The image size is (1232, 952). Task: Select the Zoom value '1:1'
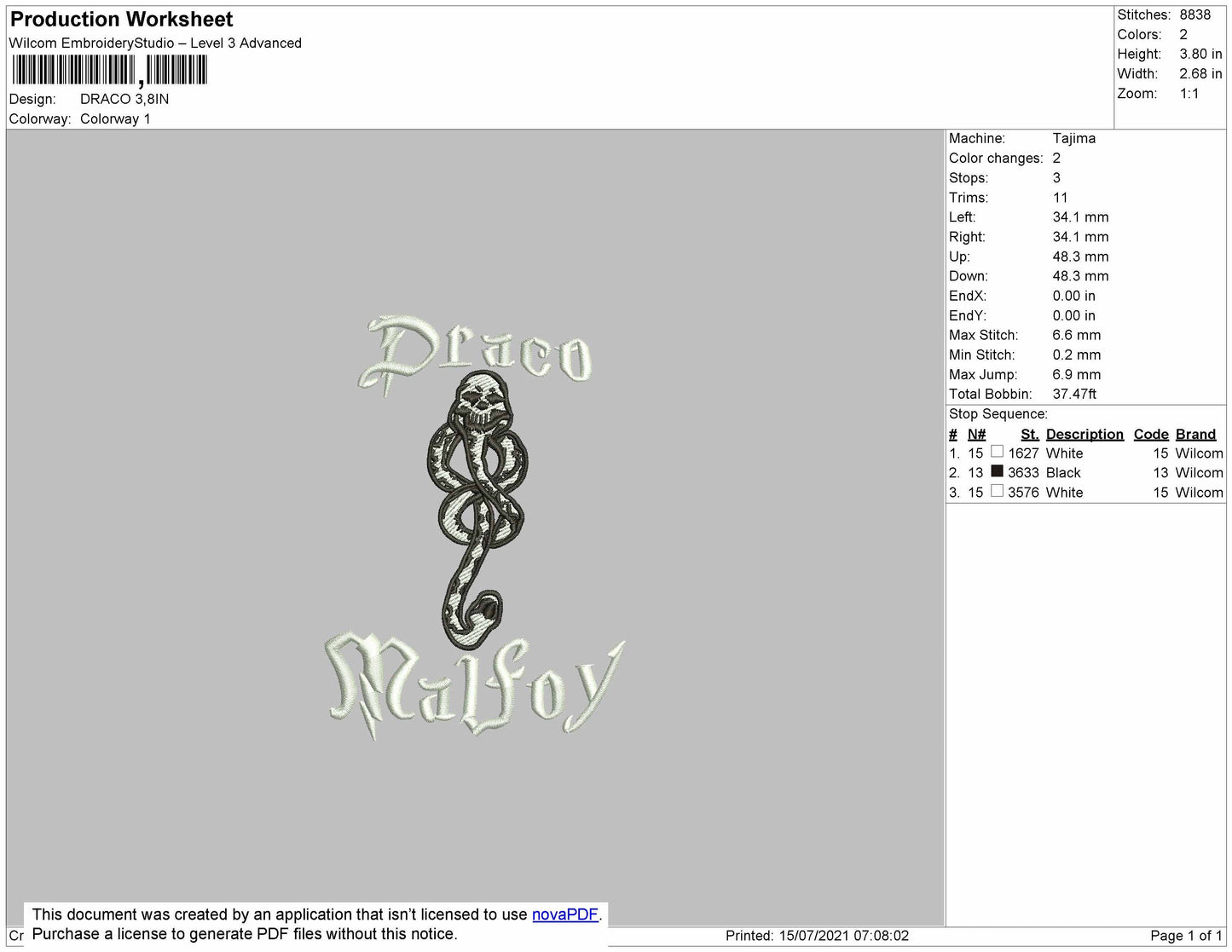[x=1189, y=94]
